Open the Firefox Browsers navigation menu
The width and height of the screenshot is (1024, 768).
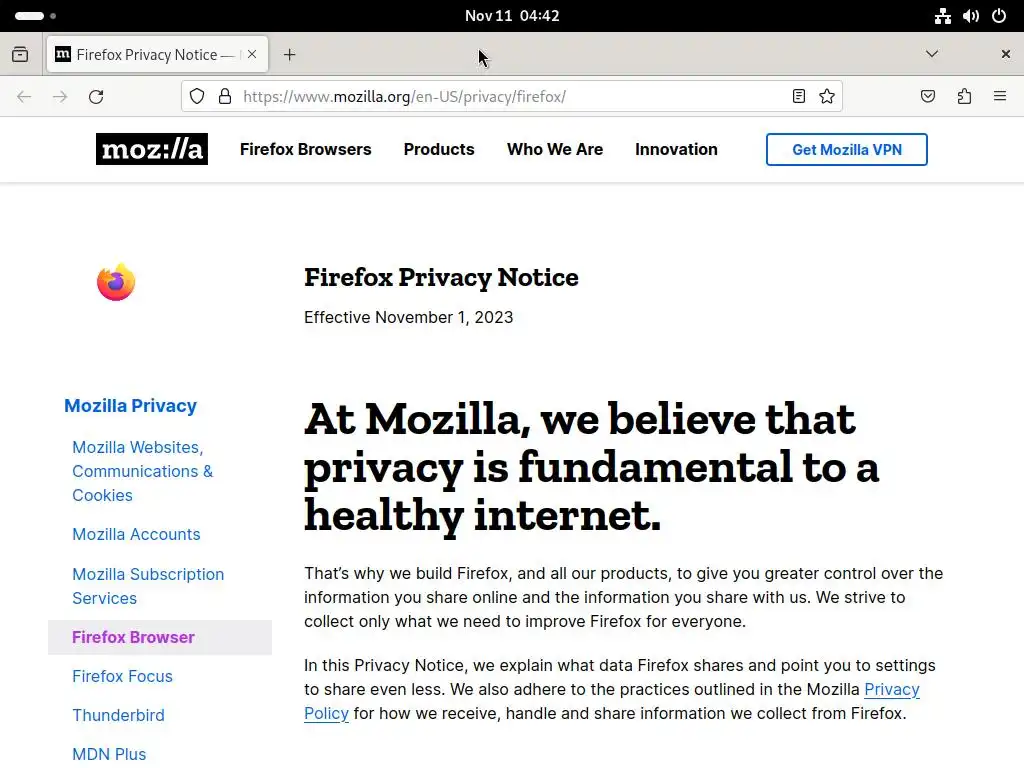point(305,150)
